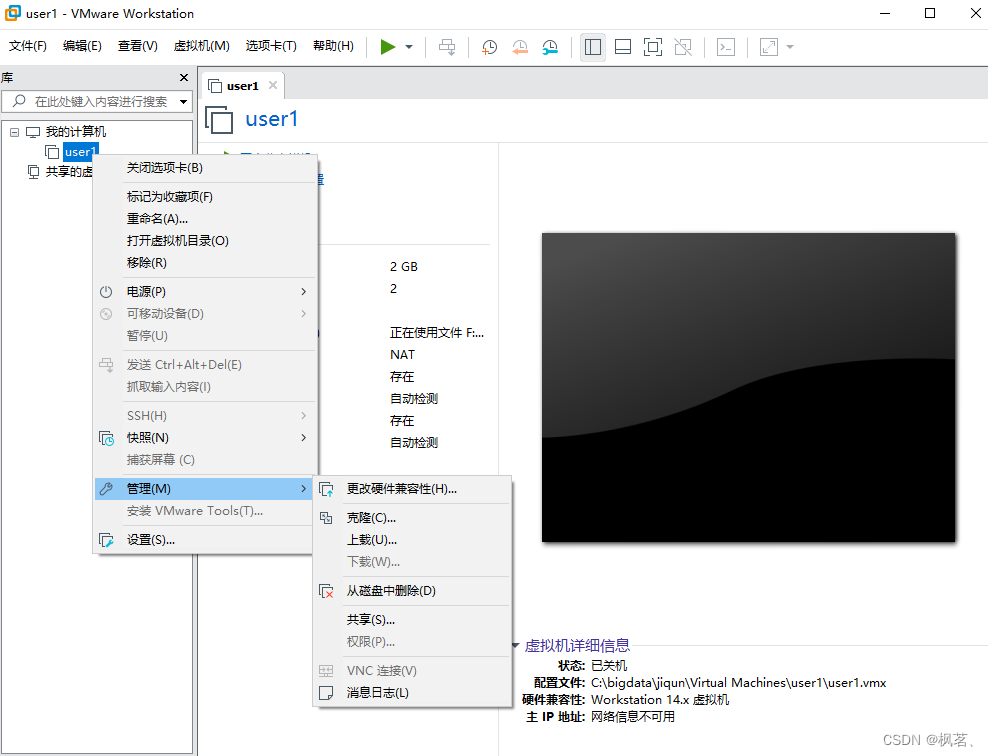
Task: Collapse the 我的计算机 tree node
Action: 14,132
